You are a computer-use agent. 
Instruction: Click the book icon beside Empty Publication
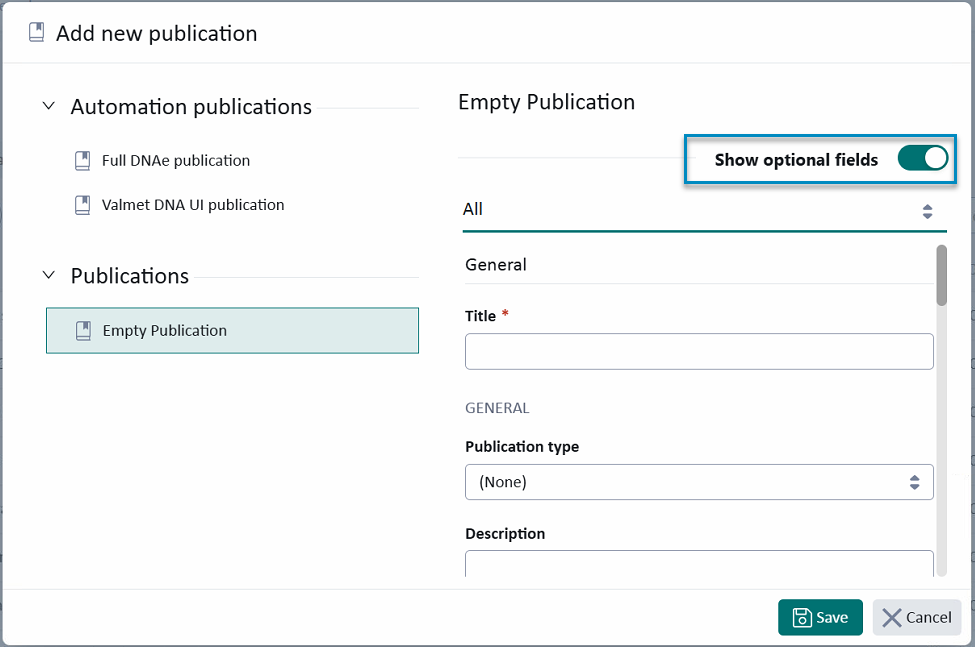point(81,330)
